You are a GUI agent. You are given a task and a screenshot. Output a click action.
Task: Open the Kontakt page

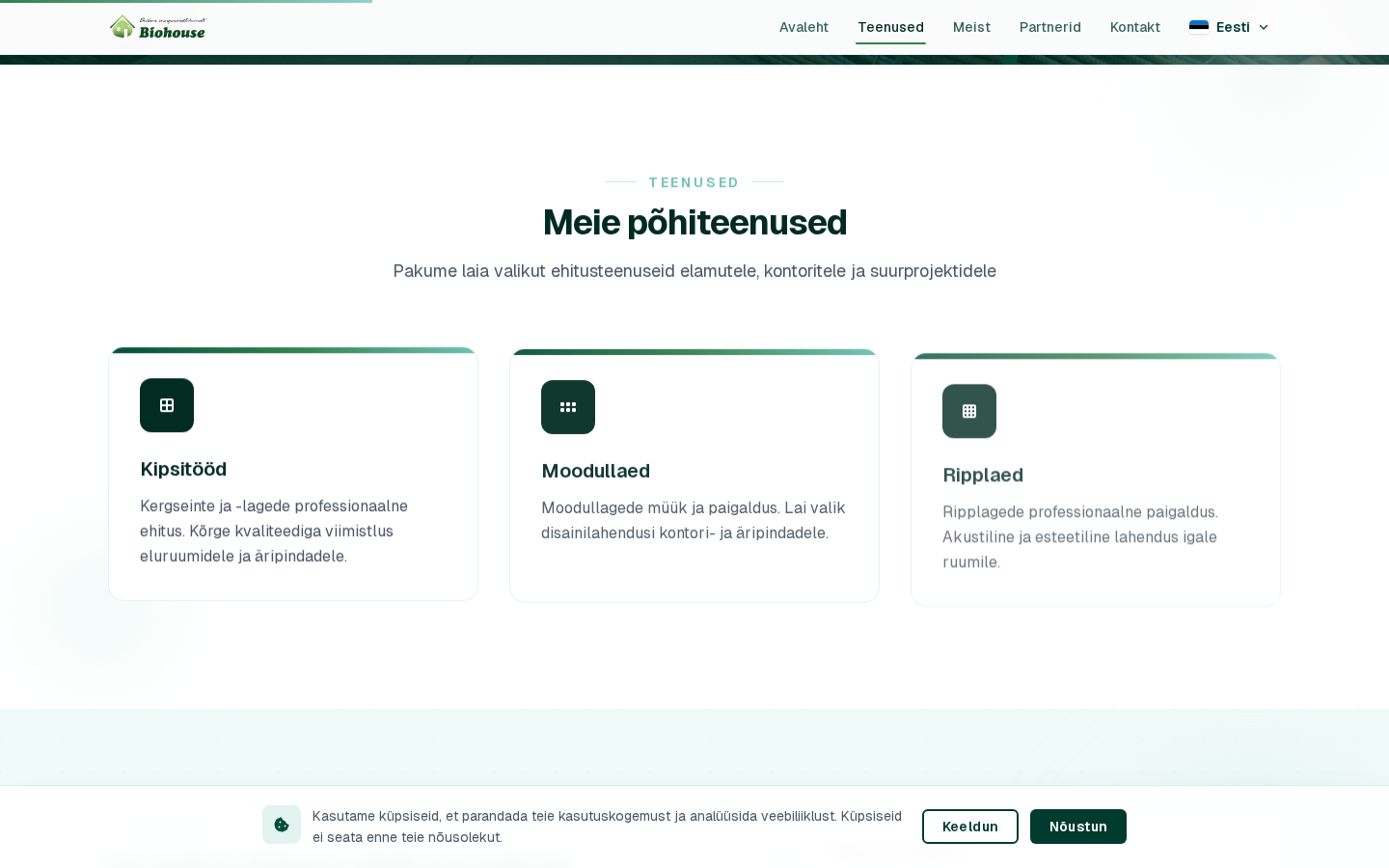coord(1134,27)
